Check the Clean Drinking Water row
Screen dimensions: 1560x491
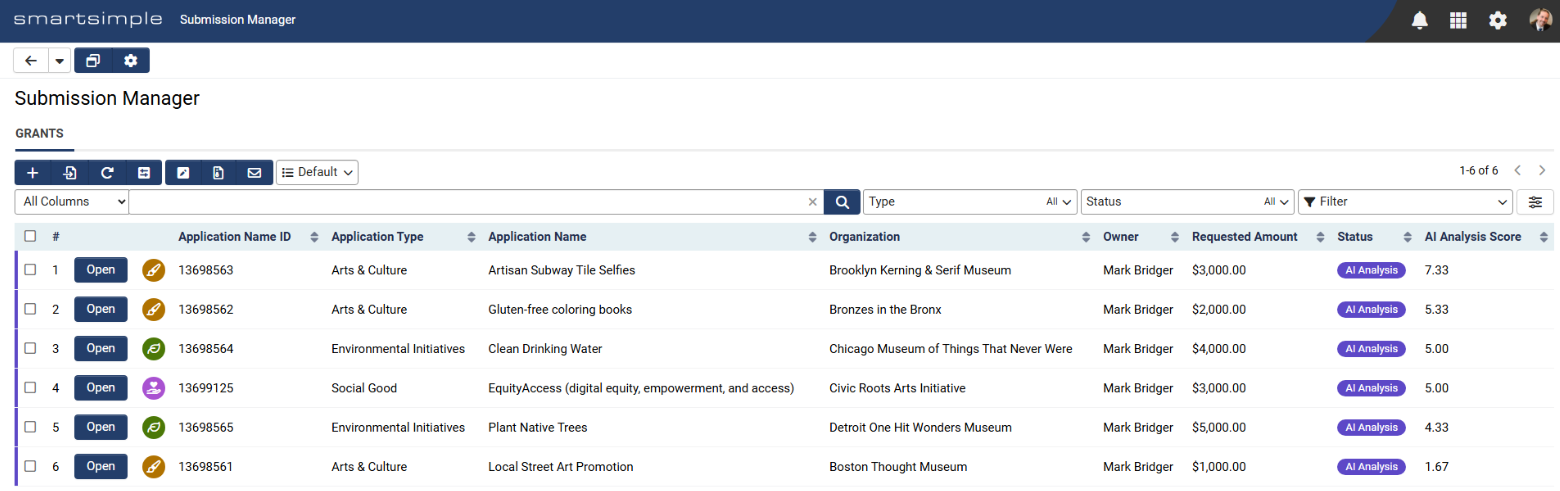(x=30, y=348)
